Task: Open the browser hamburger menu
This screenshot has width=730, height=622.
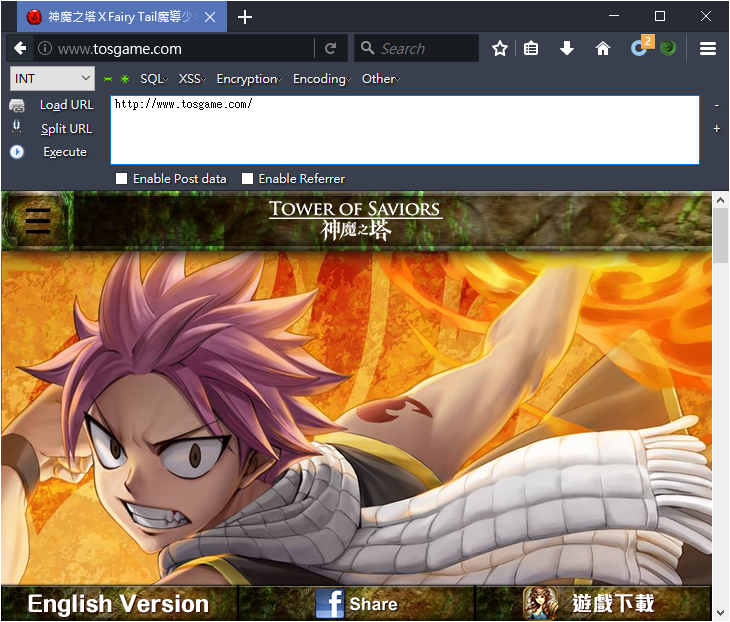Action: (x=708, y=48)
